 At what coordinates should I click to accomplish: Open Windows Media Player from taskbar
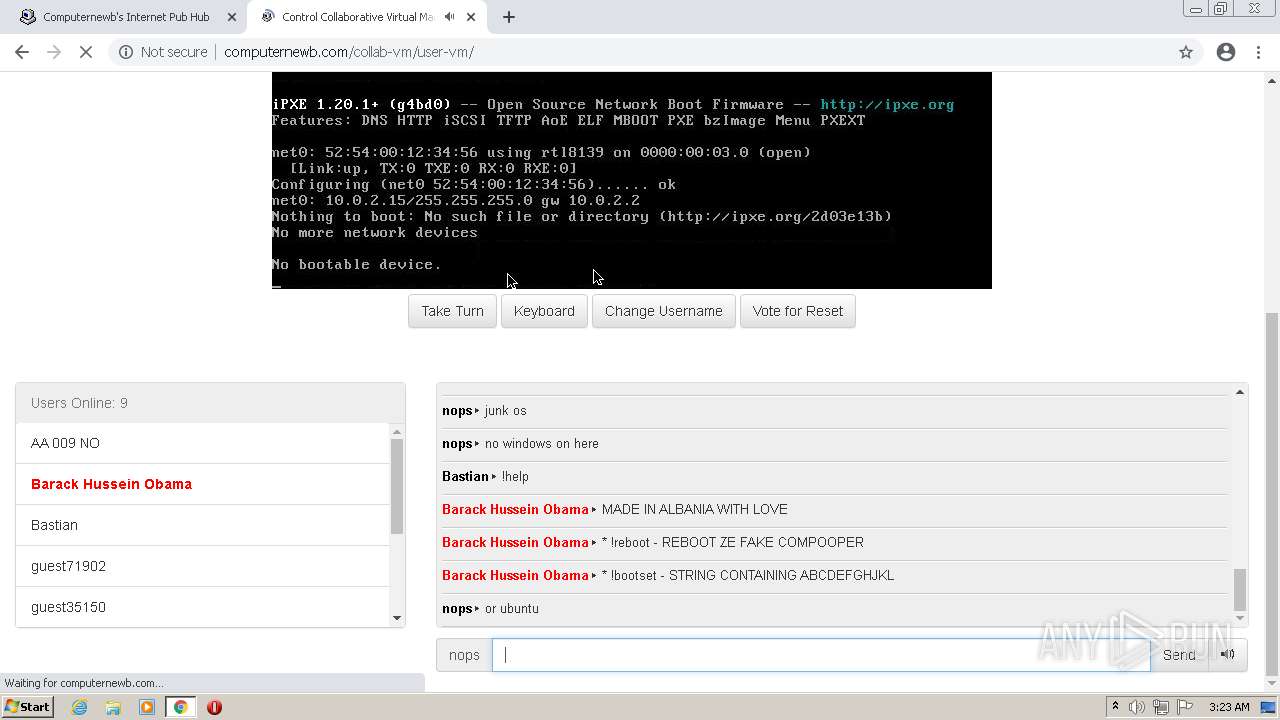[147, 707]
